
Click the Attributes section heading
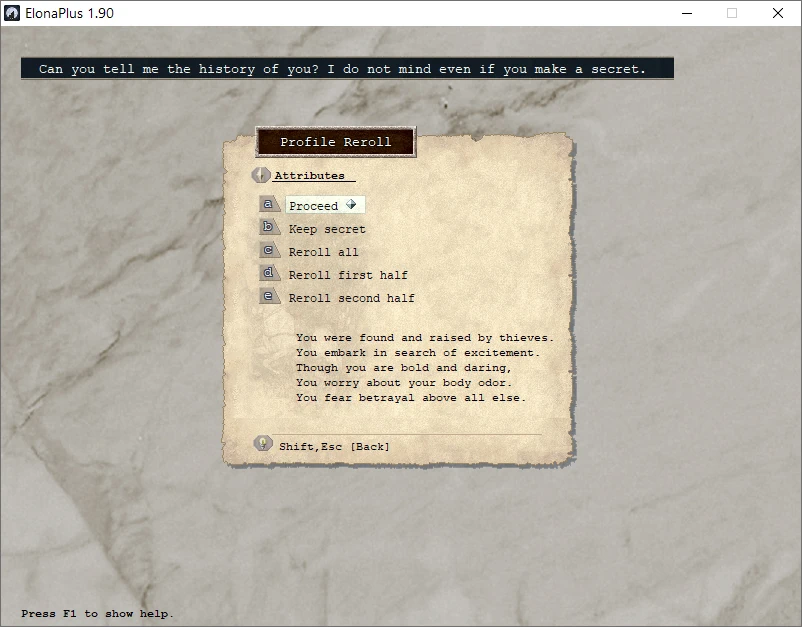click(x=309, y=175)
